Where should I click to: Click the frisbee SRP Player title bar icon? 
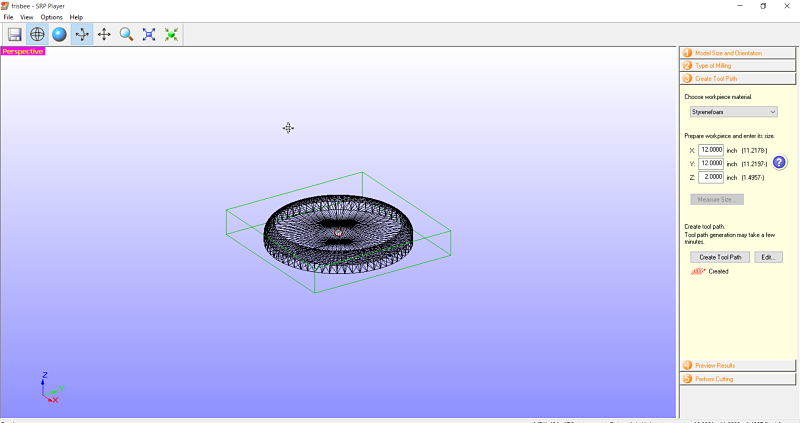[x=5, y=6]
